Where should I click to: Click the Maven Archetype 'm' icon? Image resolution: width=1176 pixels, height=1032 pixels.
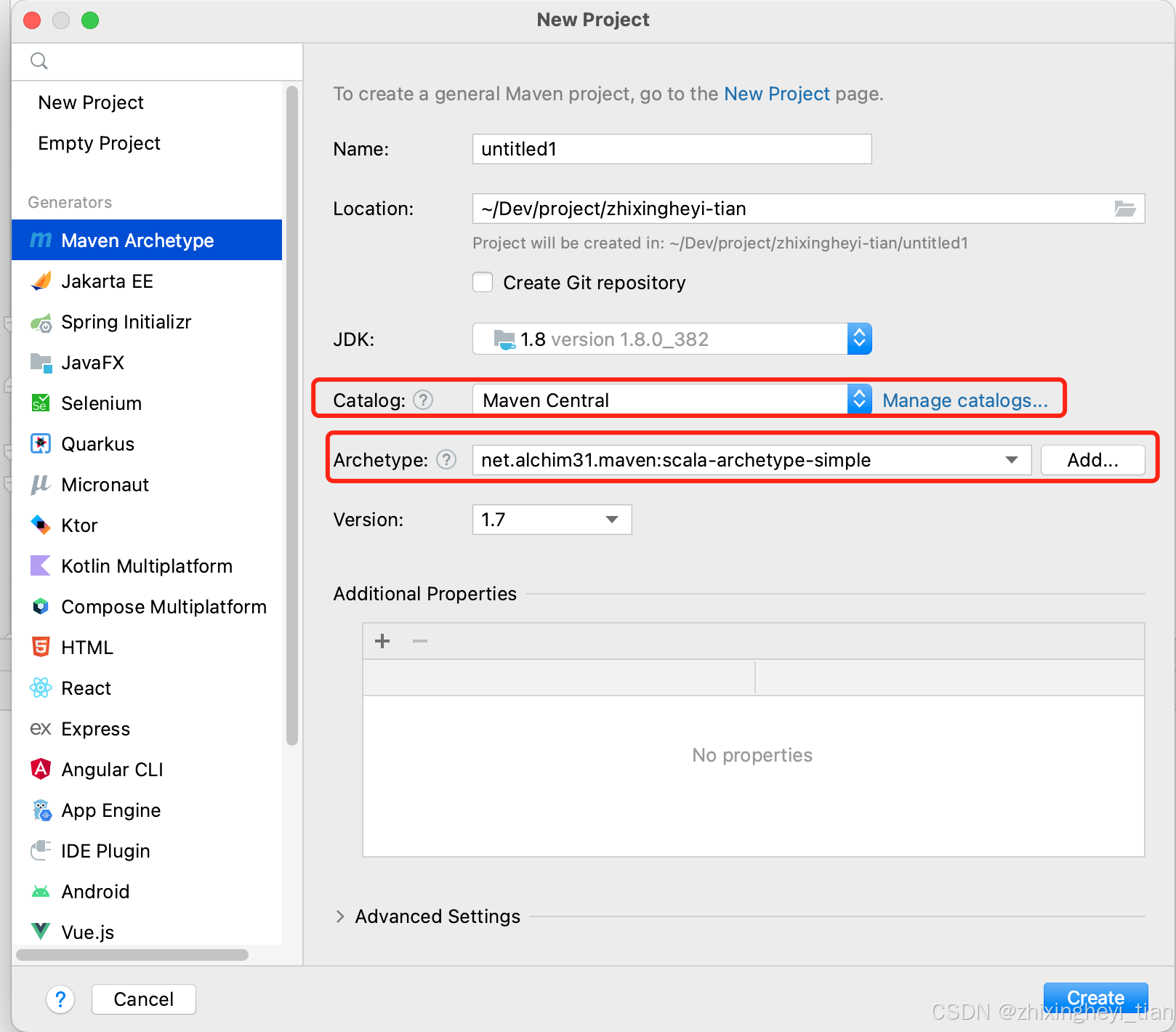[x=41, y=240]
